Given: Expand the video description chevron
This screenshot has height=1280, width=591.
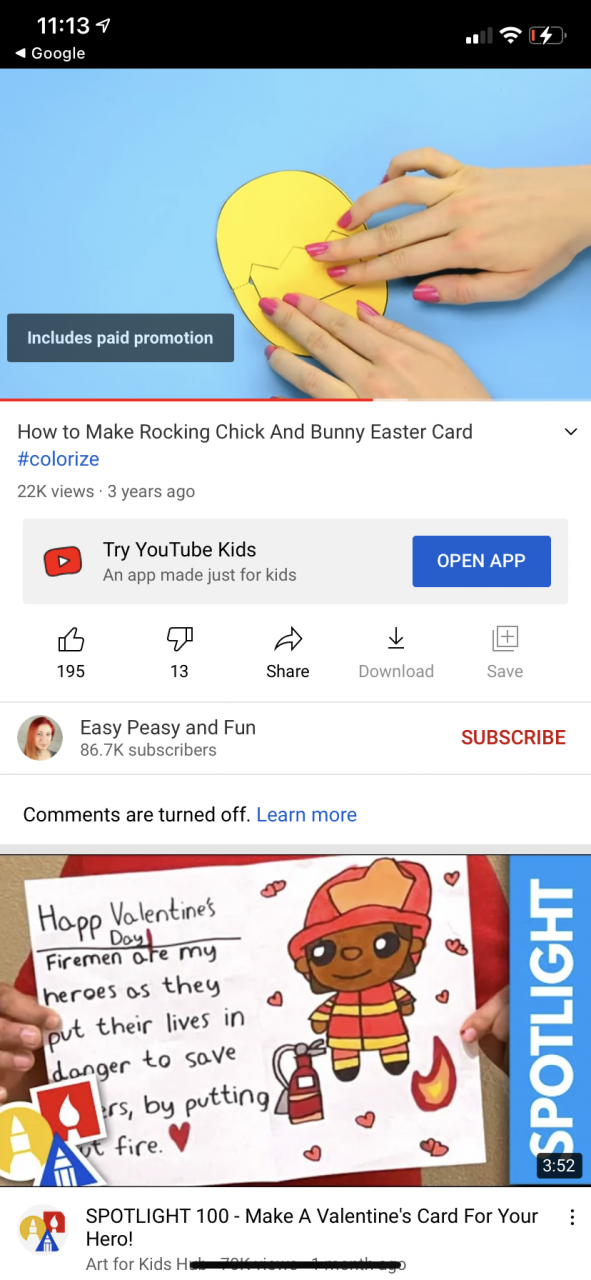Looking at the screenshot, I should [571, 432].
